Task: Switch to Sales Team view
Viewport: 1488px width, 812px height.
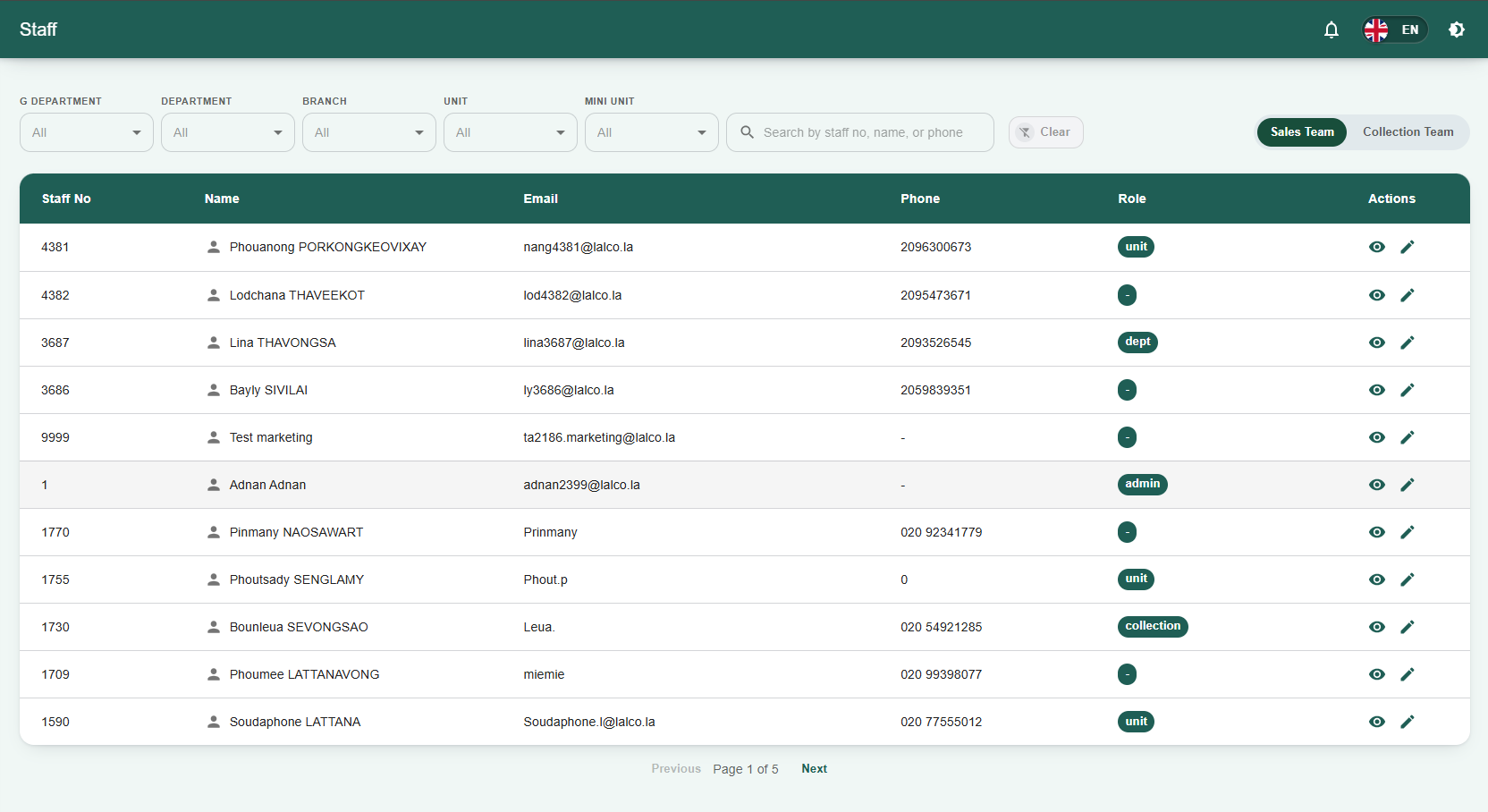Action: 1302,132
